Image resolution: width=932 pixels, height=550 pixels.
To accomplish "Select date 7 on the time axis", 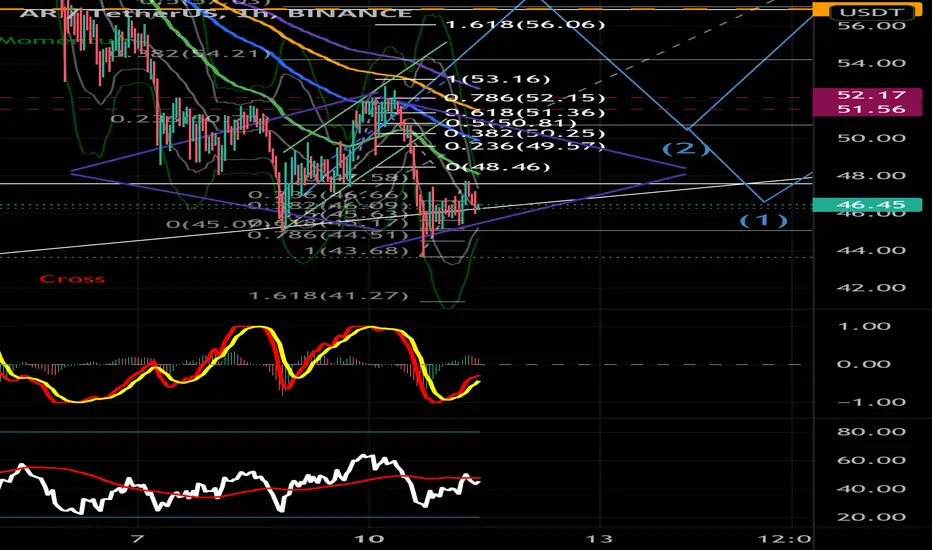I will pos(137,539).
